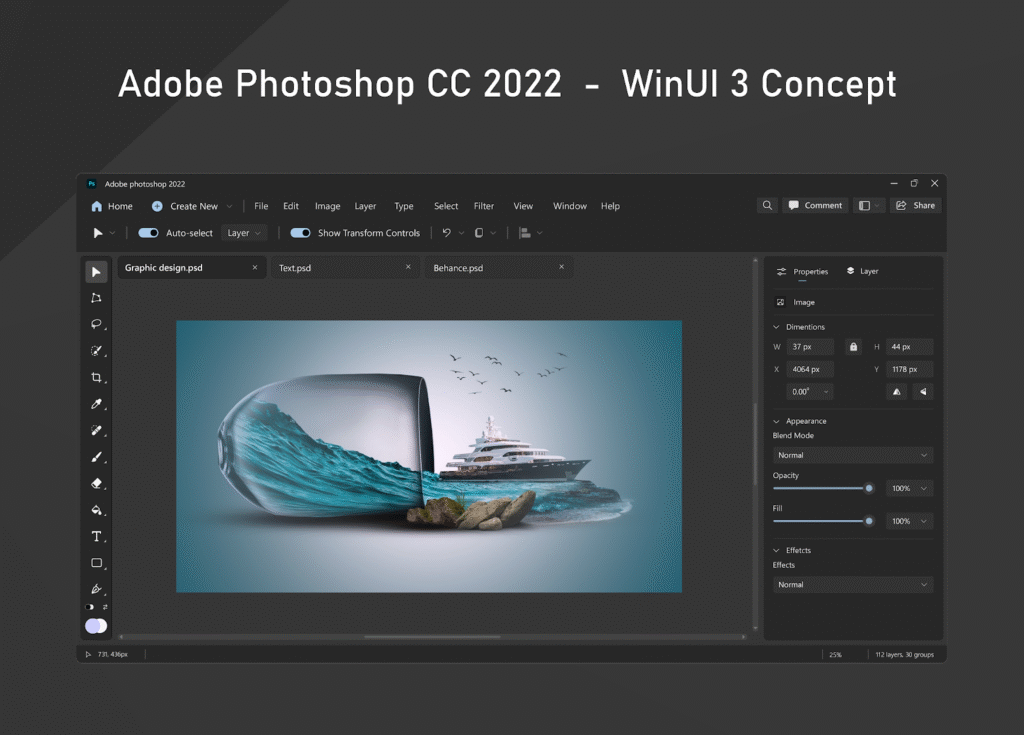Select the Paint Bucket tool

coord(96,510)
